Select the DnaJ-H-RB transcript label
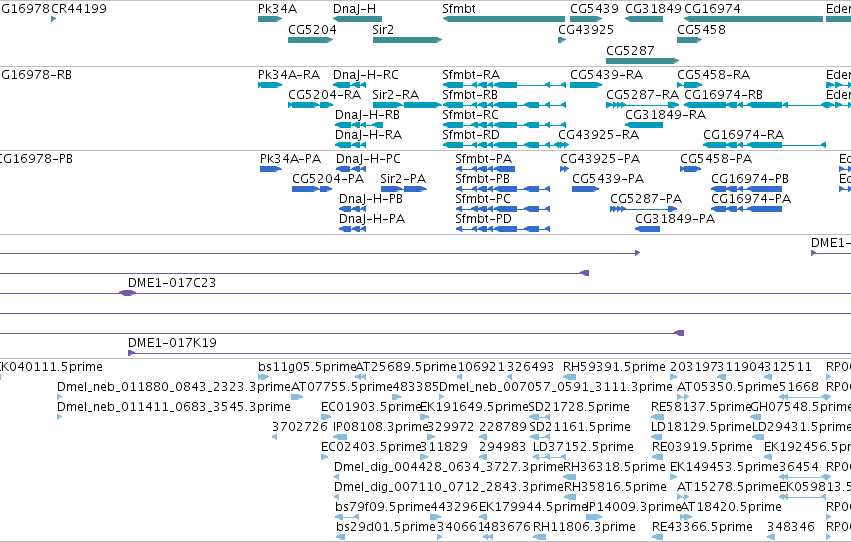Screen dimensions: 851x542 pyautogui.click(x=367, y=114)
